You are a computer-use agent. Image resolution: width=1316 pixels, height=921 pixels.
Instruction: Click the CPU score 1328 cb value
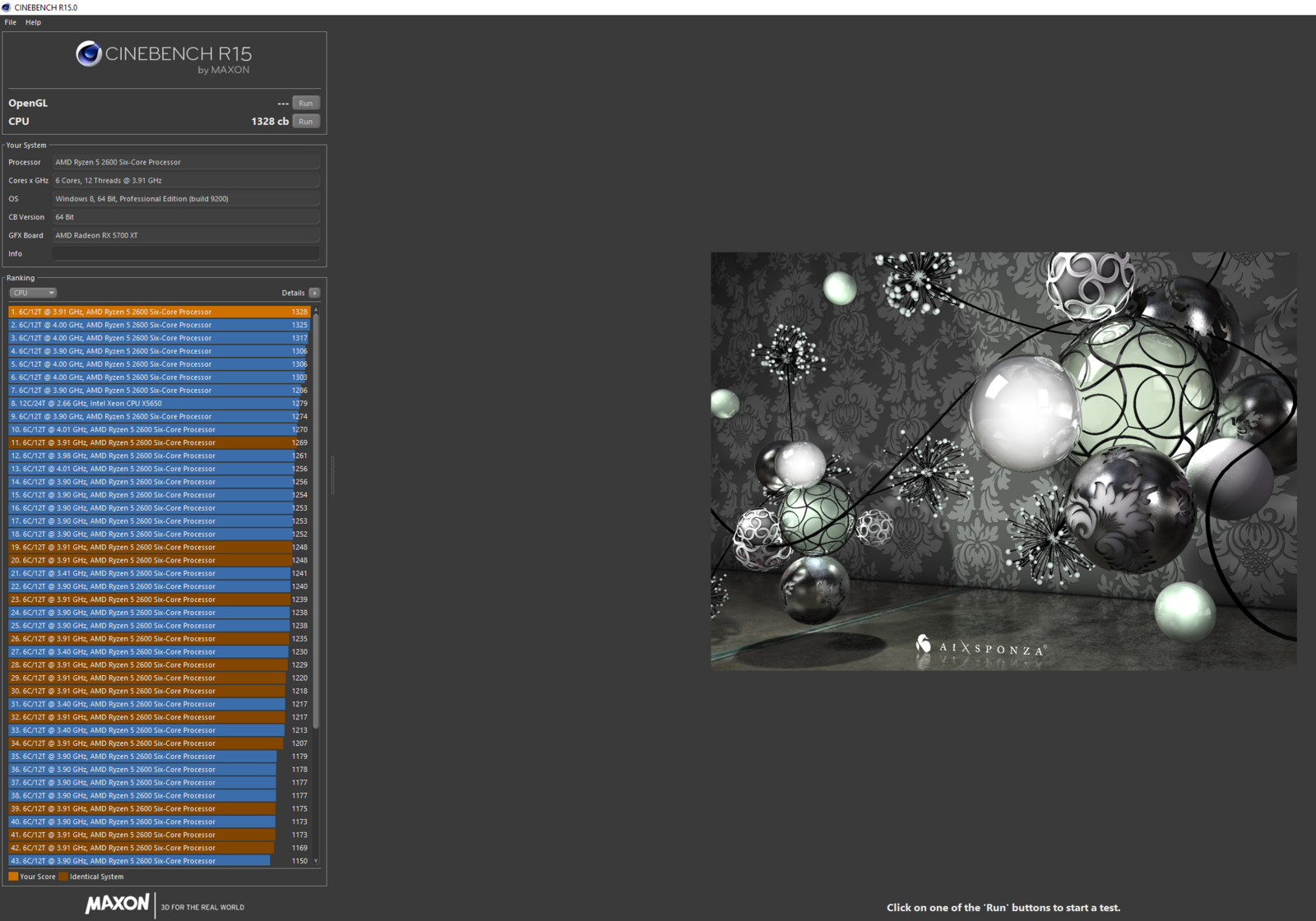pos(270,121)
